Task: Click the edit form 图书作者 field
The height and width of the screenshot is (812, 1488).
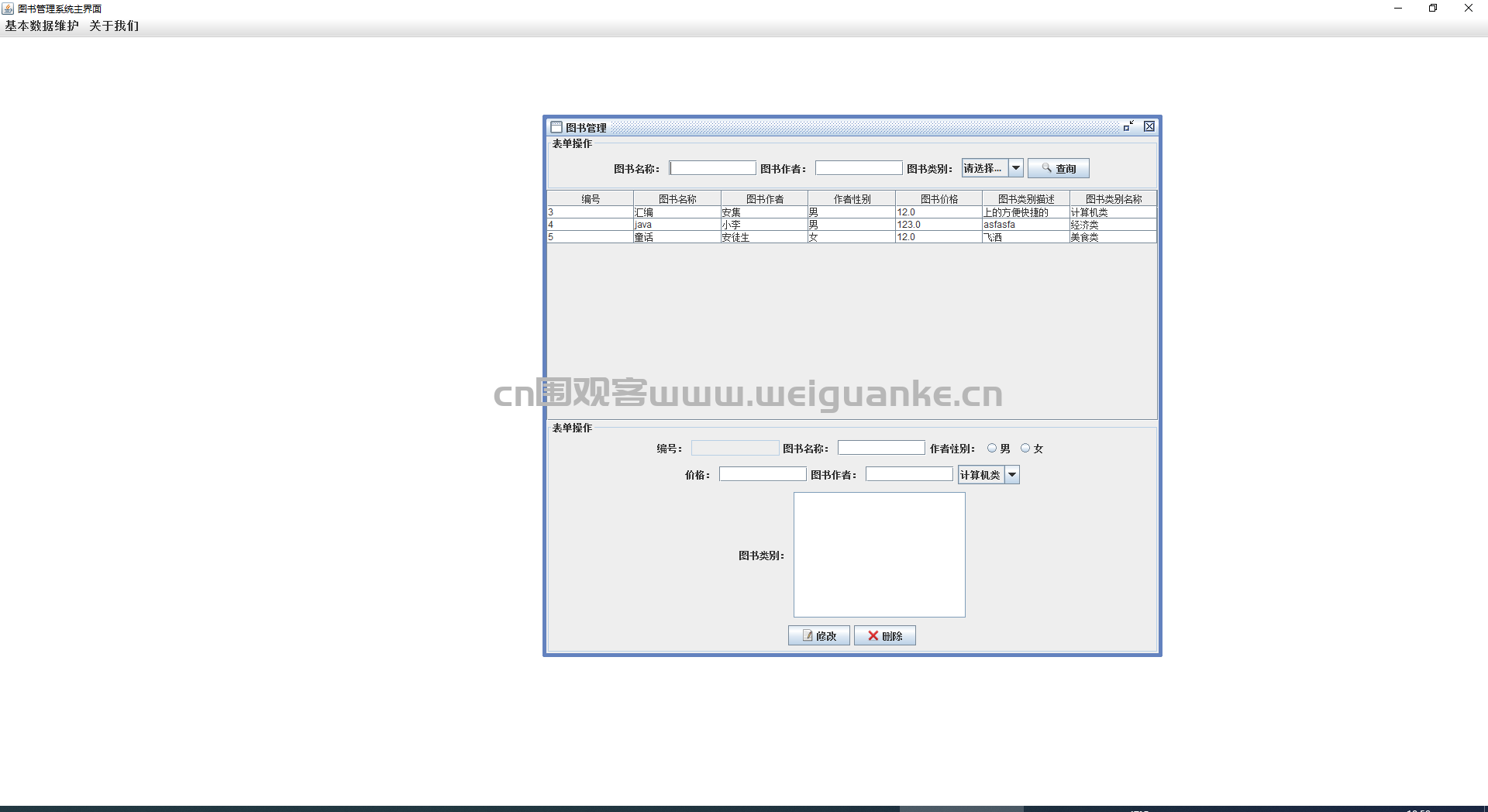Action: (x=909, y=474)
